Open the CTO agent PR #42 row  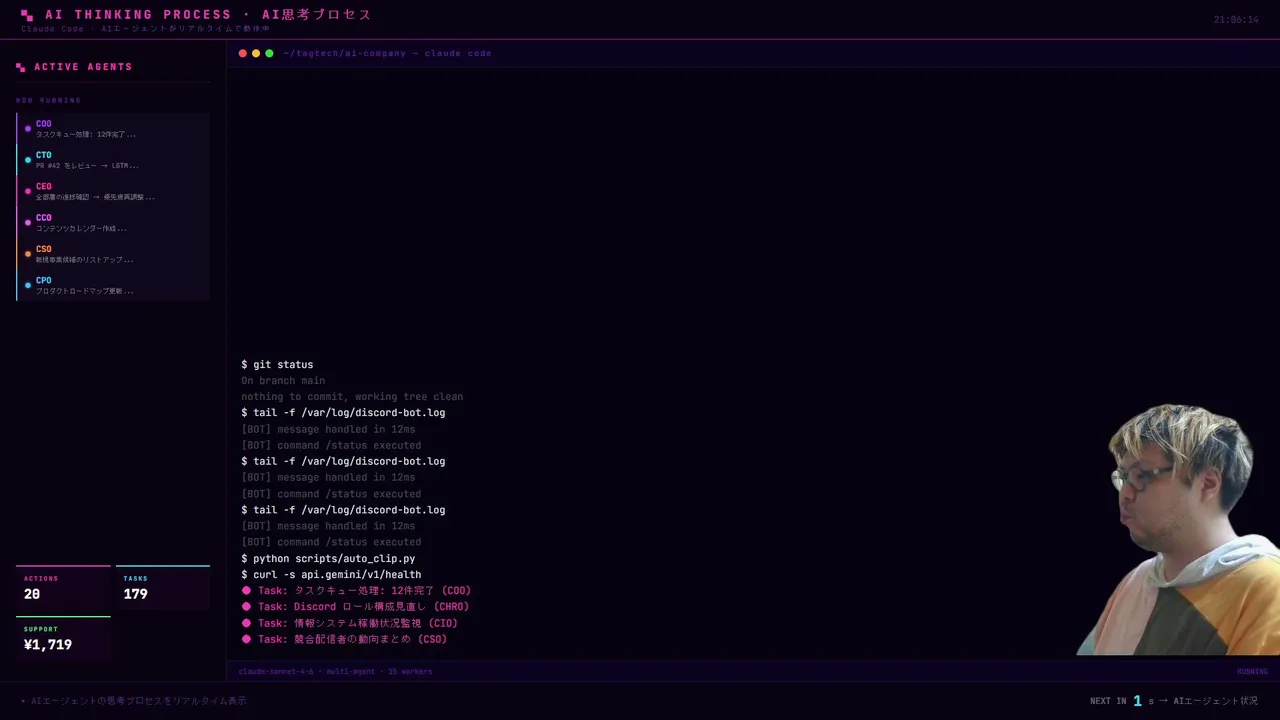[113, 160]
